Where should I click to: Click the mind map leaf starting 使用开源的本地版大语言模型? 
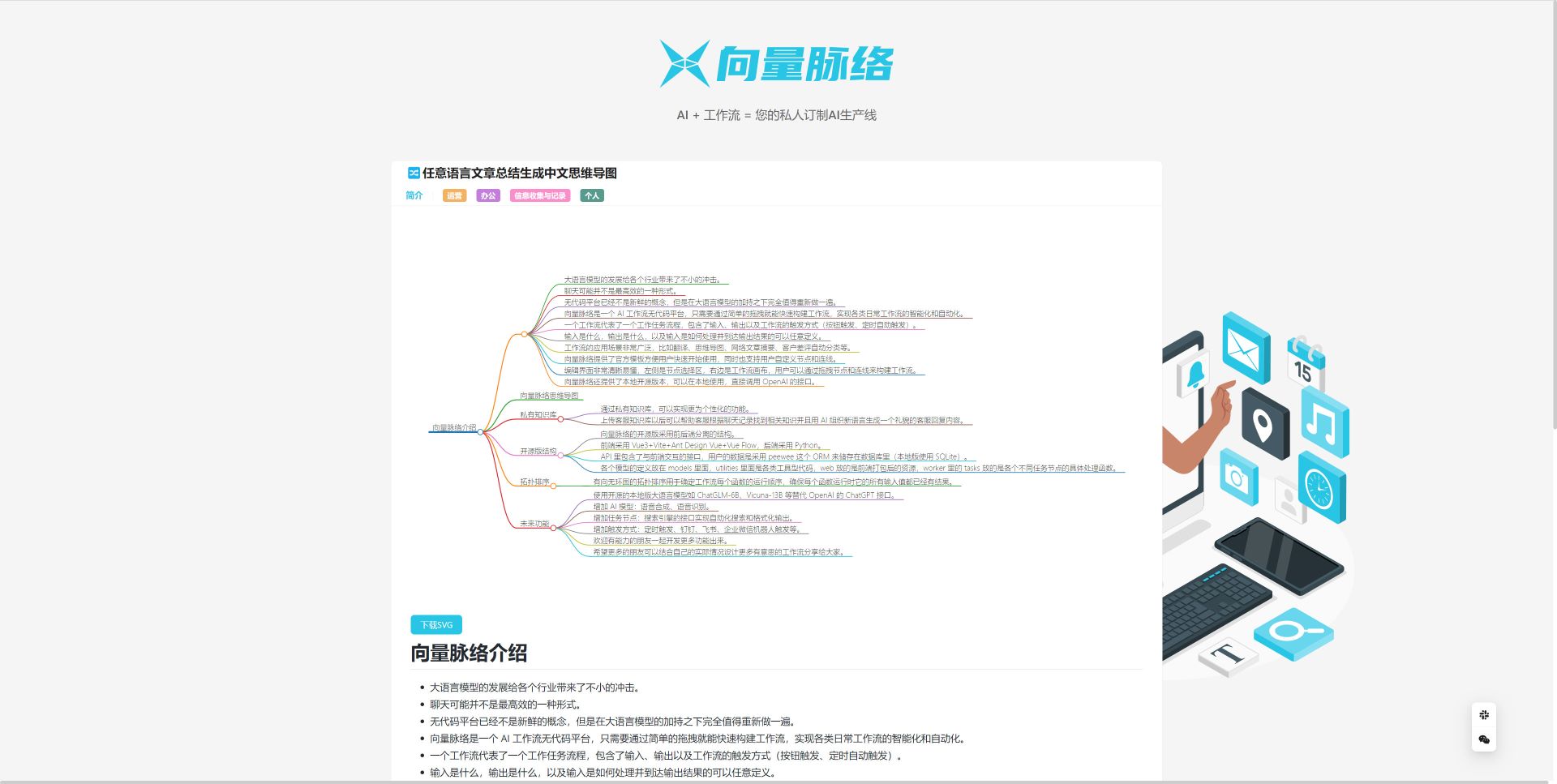(744, 495)
